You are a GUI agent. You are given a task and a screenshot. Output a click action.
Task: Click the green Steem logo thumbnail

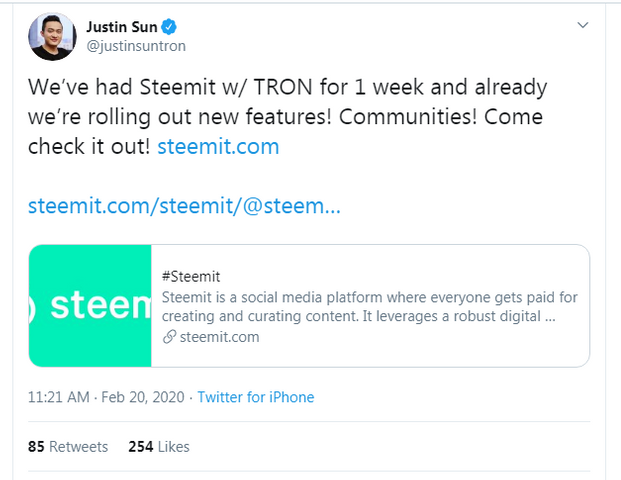pos(90,306)
